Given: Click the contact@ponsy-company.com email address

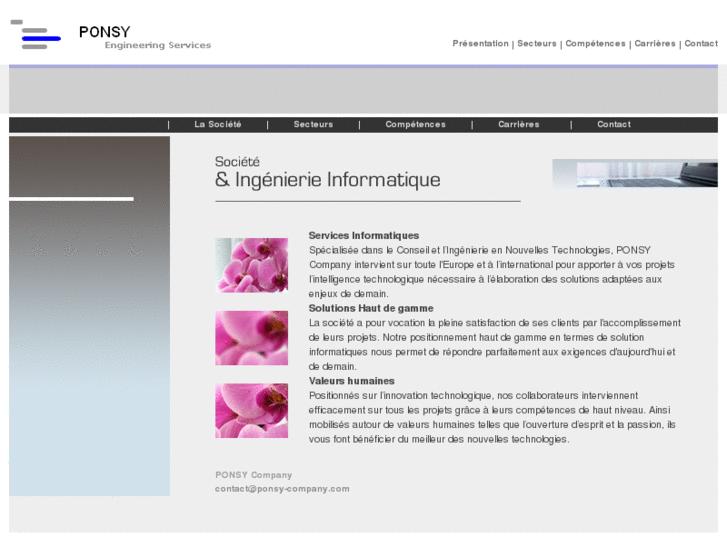Looking at the screenshot, I should click(282, 489).
